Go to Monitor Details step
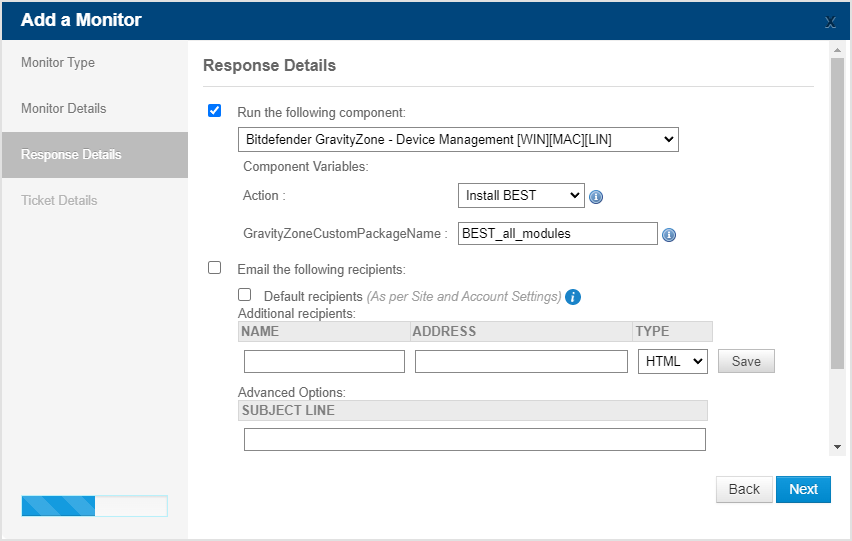Image resolution: width=852 pixels, height=541 pixels. [x=64, y=109]
